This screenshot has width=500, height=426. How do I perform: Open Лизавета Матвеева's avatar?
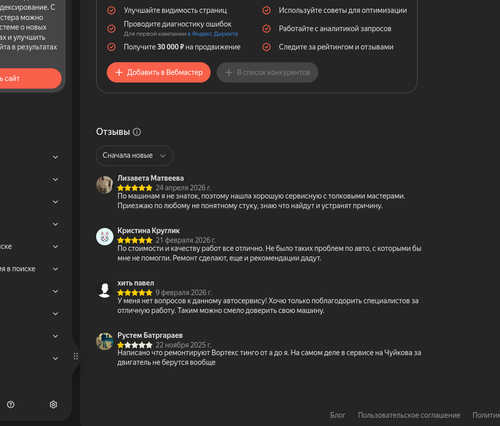pos(105,185)
